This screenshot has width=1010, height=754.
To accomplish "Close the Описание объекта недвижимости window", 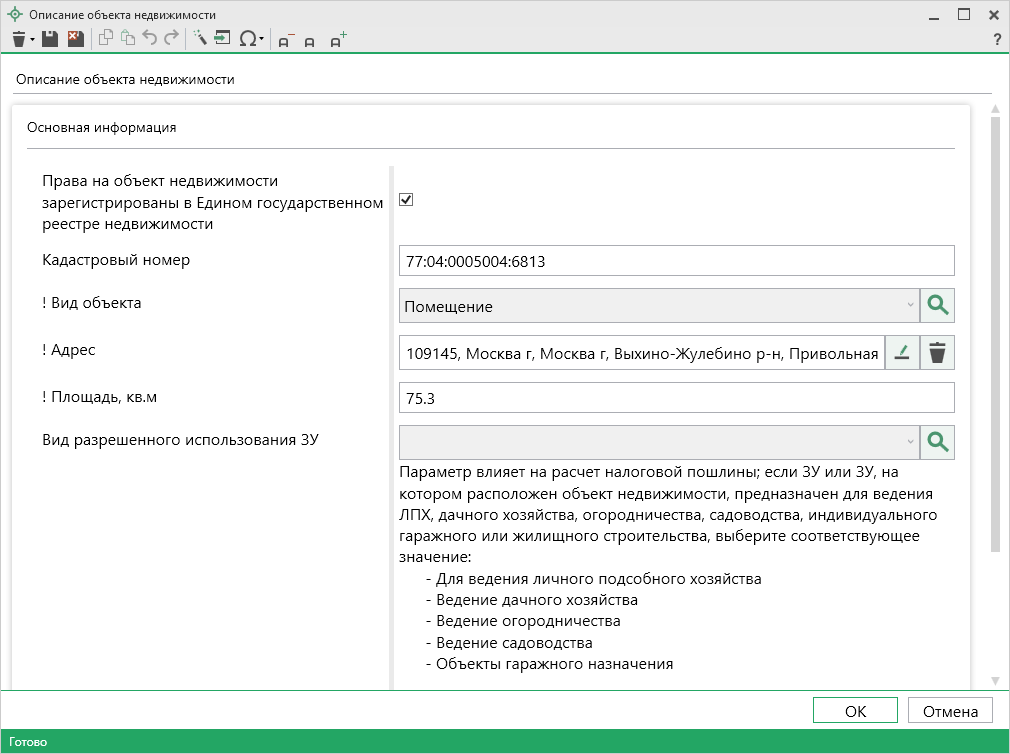I will coord(994,15).
